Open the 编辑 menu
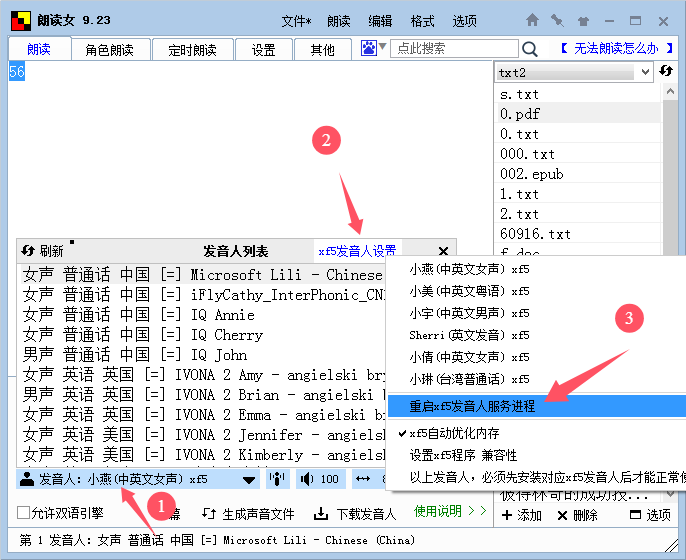The image size is (686, 560). click(x=380, y=21)
